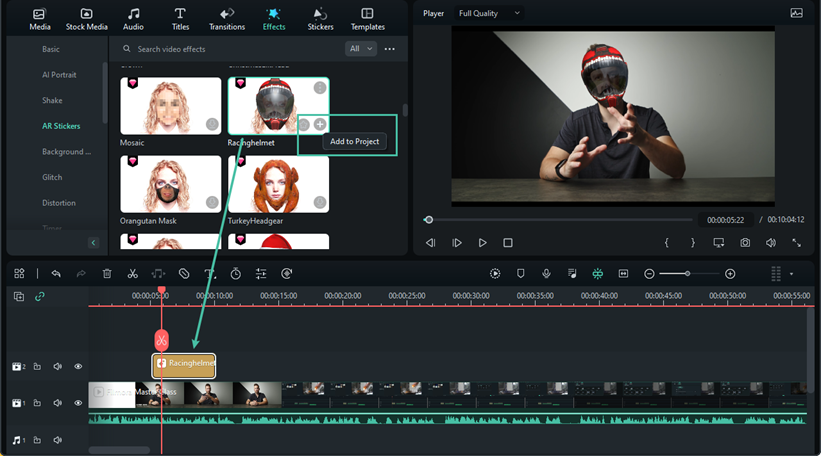
Task: Open the player scope view icon
Action: 796,13
